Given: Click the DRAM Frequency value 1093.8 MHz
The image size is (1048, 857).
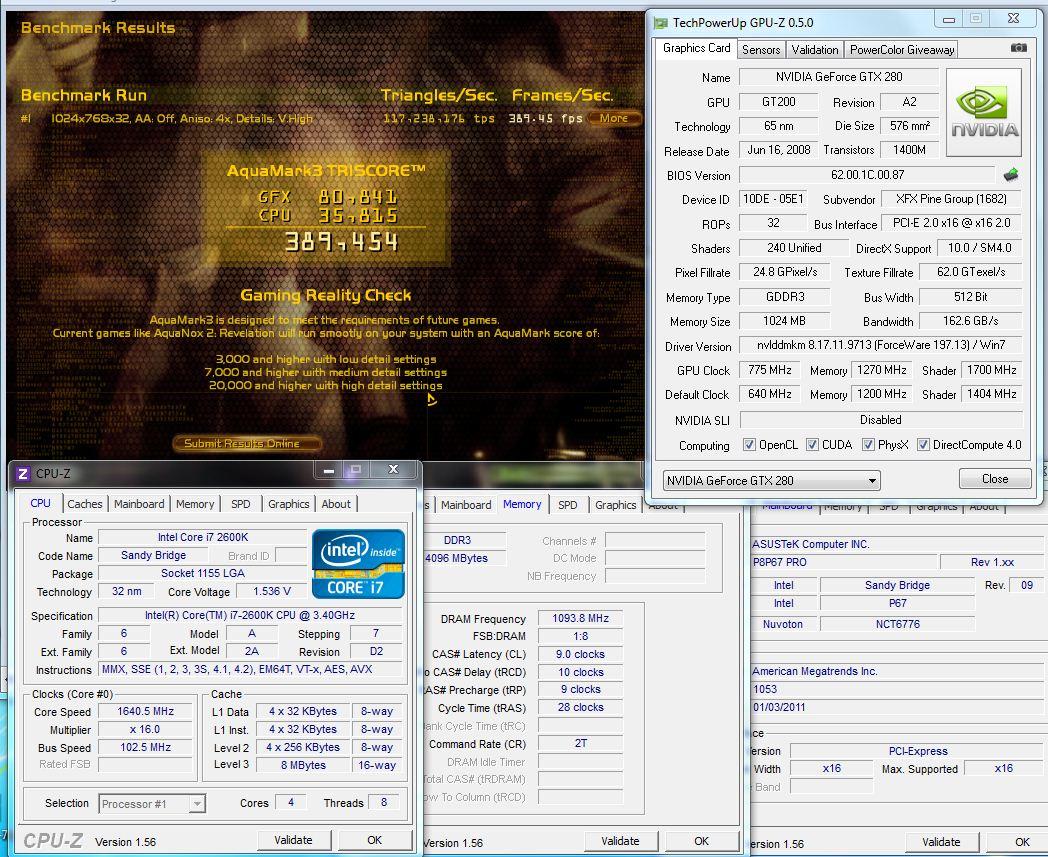Looking at the screenshot, I should (x=580, y=618).
